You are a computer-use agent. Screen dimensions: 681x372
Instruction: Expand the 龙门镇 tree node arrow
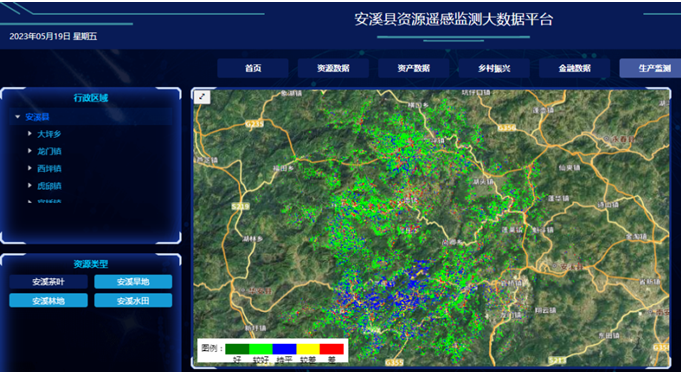click(x=30, y=151)
